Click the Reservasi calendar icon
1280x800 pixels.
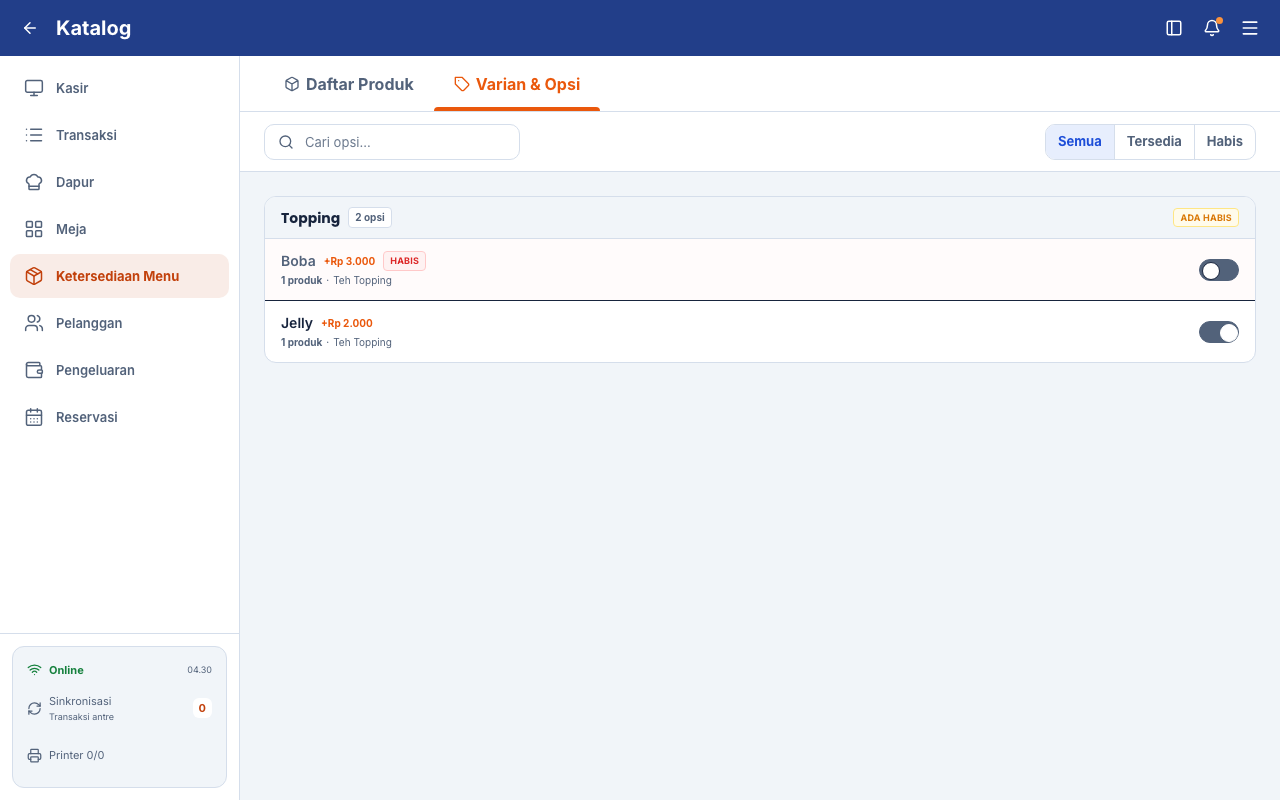click(x=34, y=417)
